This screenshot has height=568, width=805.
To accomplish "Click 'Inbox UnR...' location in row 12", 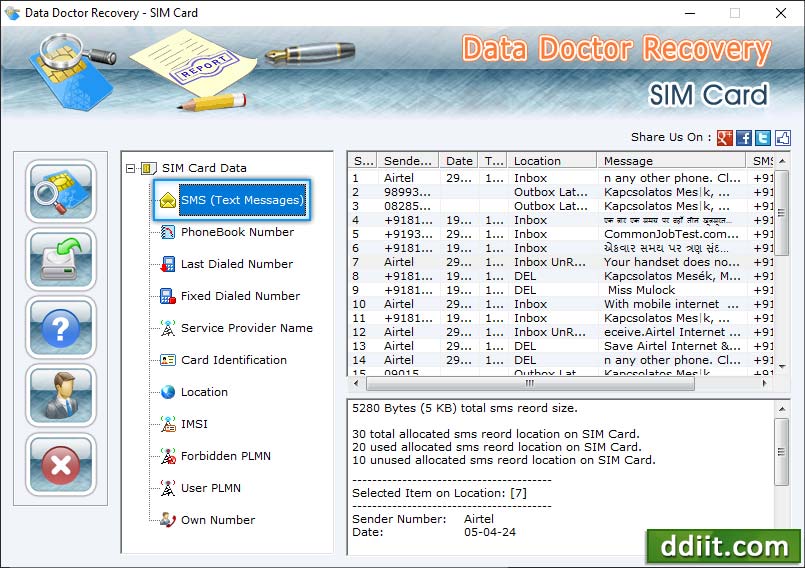I will point(550,332).
